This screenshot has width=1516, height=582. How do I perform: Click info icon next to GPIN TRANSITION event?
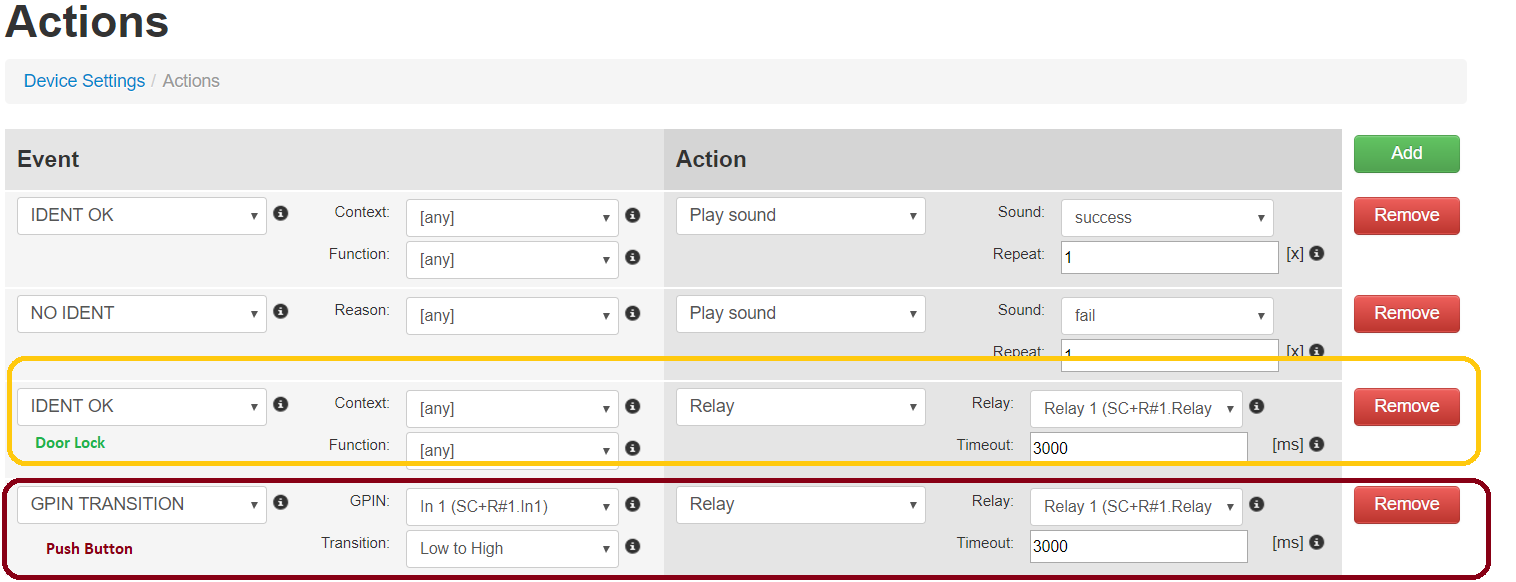click(281, 503)
